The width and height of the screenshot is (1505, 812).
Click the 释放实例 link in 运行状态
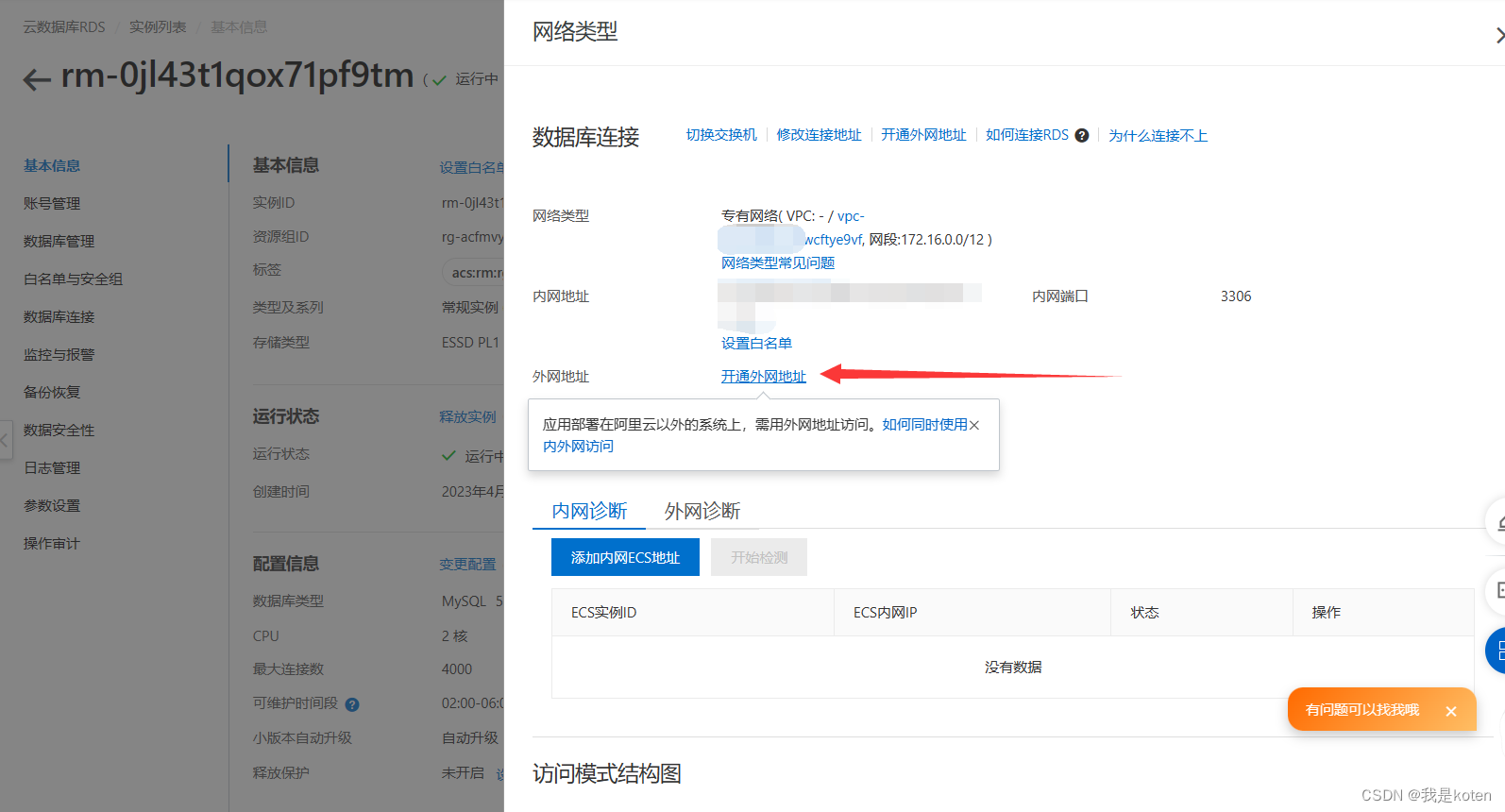467,416
